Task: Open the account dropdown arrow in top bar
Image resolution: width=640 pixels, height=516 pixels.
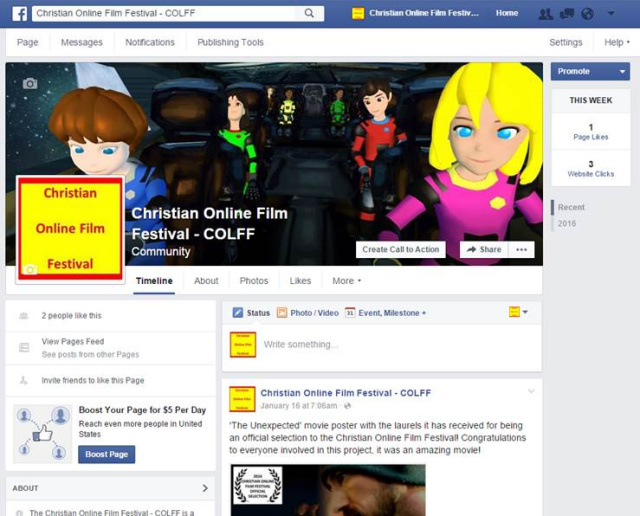Action: [x=611, y=13]
